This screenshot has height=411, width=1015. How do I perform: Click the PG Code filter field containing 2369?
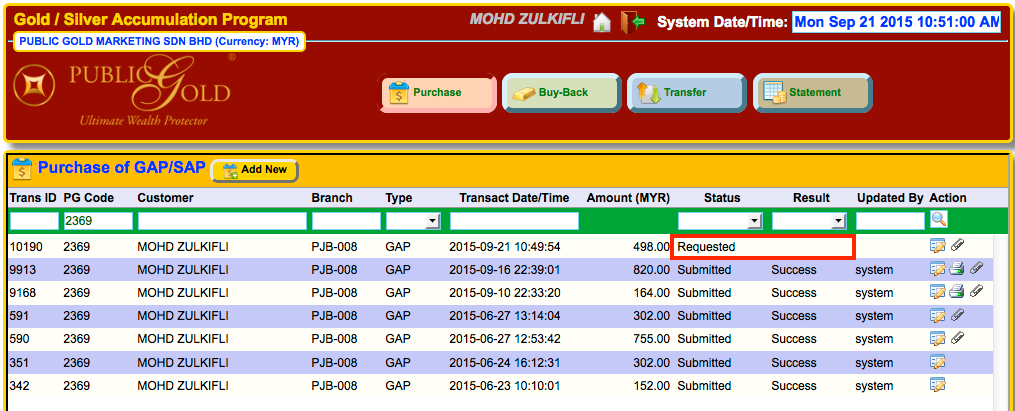[x=97, y=221]
